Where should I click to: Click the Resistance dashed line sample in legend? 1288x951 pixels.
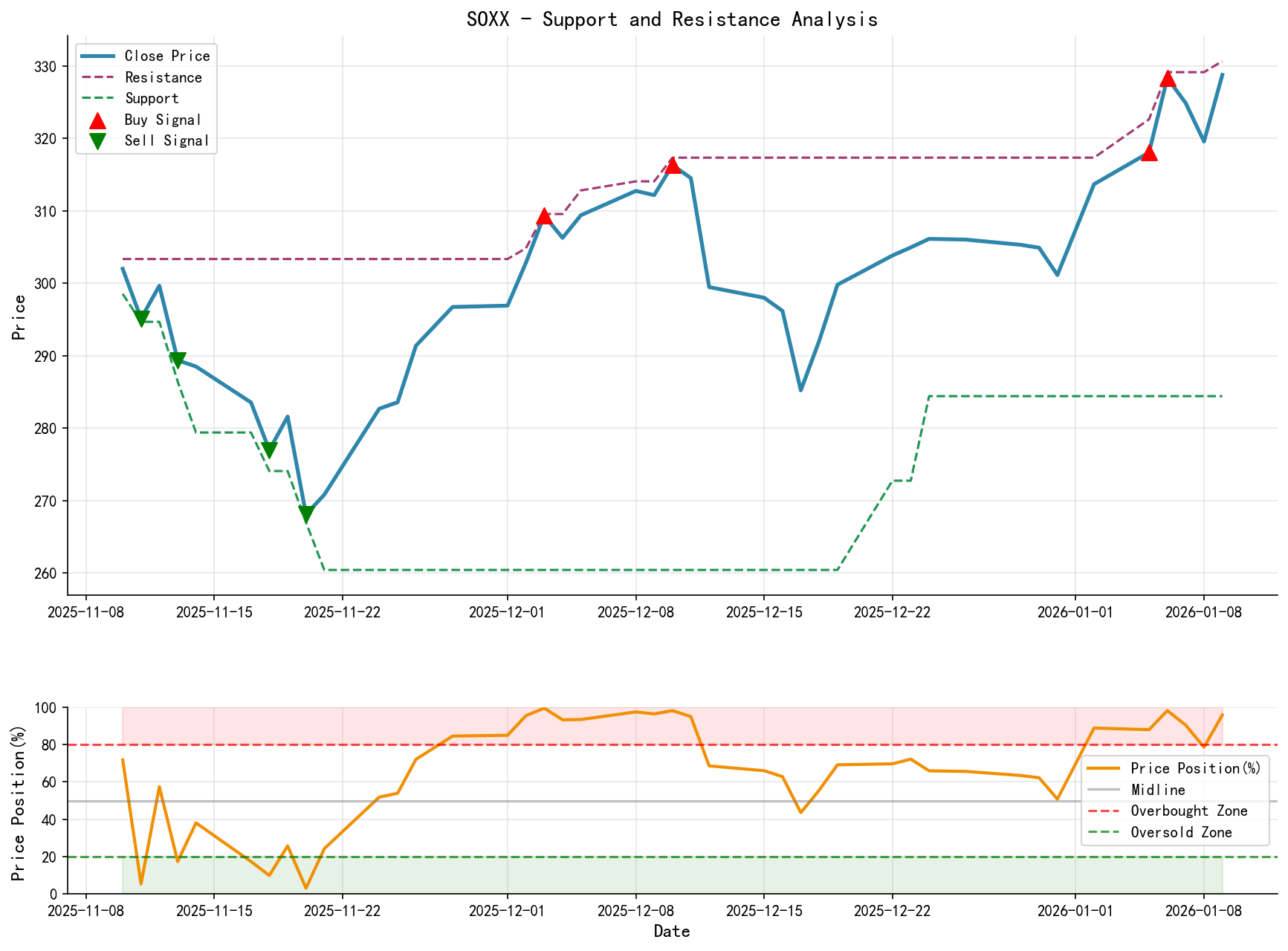97,77
